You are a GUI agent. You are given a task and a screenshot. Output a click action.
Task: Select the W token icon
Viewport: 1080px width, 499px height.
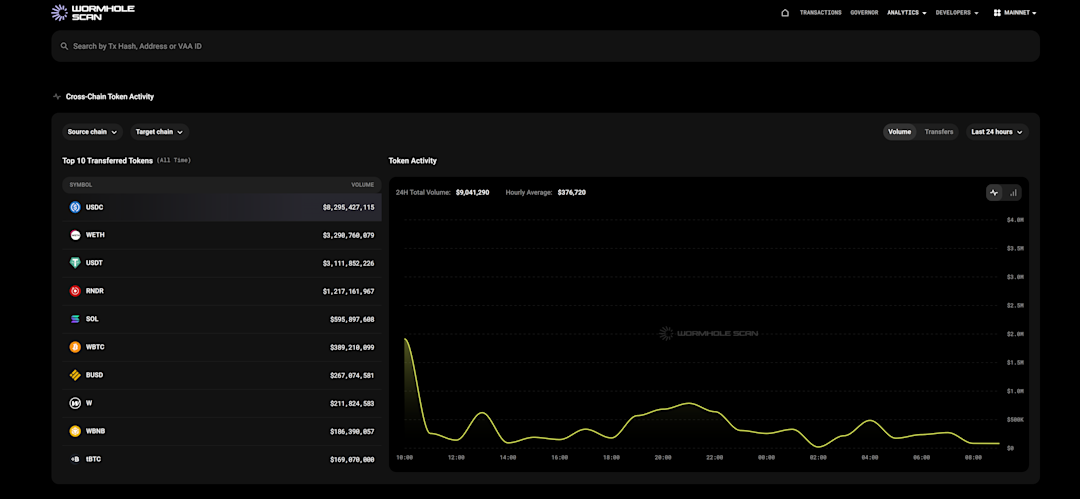[x=75, y=403]
